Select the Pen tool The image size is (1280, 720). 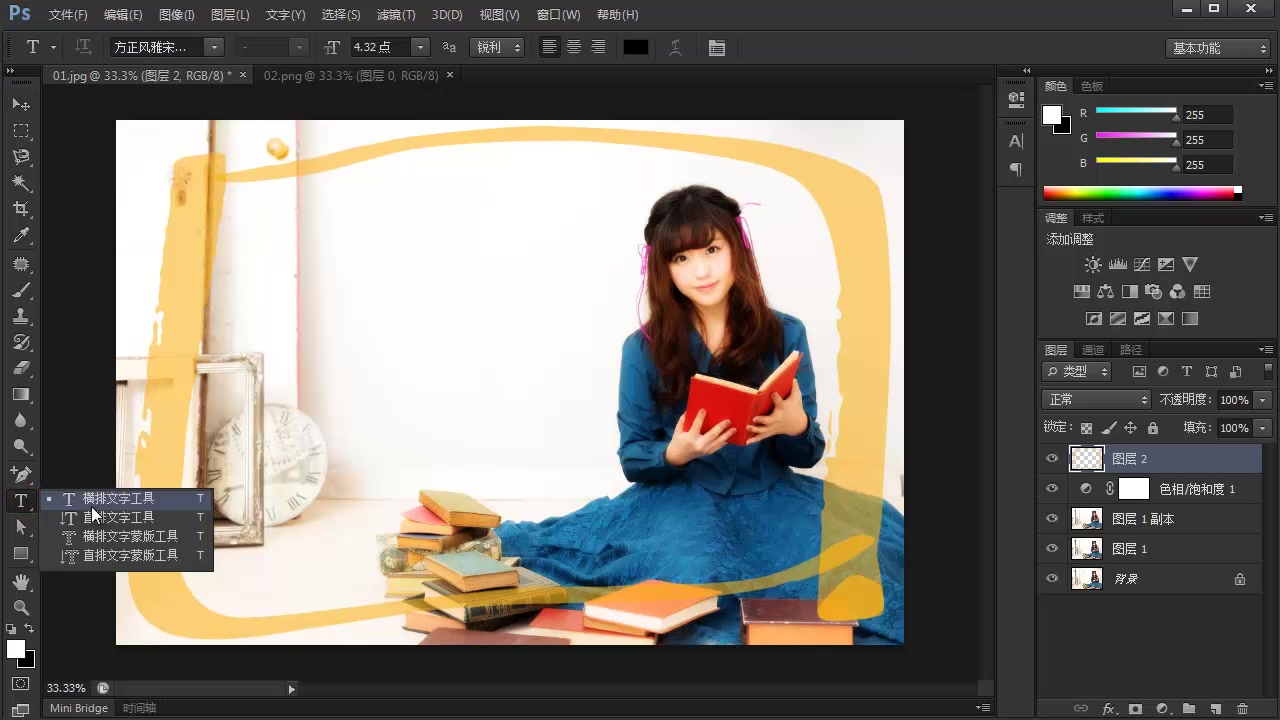20,474
